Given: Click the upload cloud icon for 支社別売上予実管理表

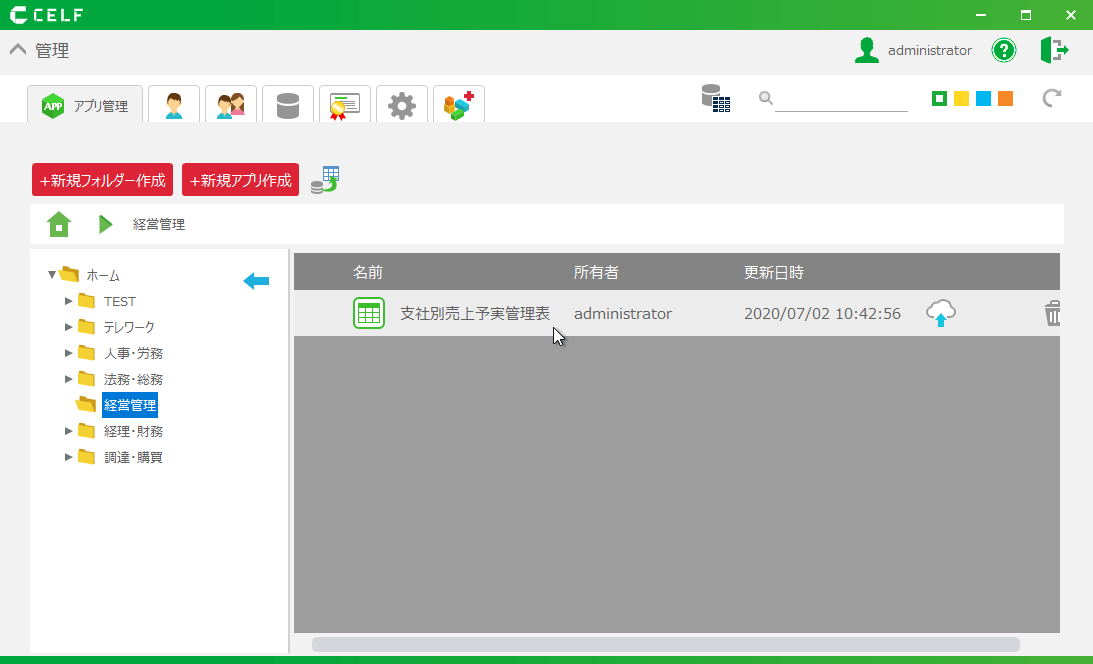Looking at the screenshot, I should [940, 314].
